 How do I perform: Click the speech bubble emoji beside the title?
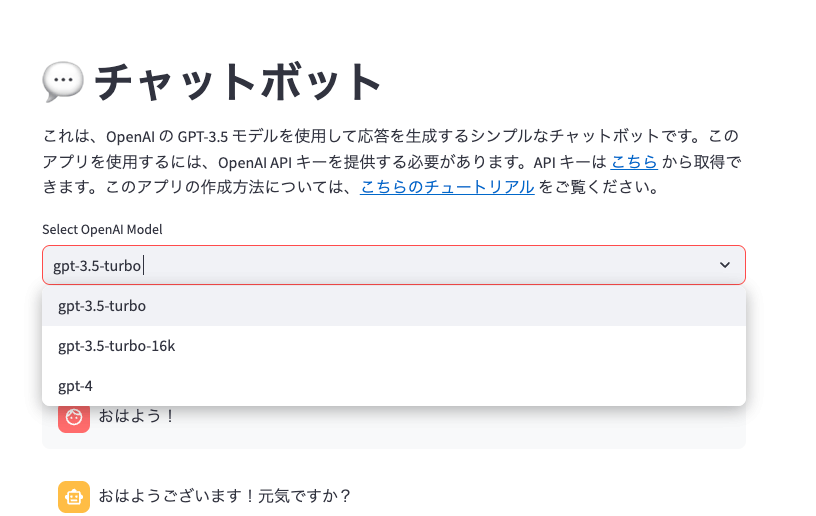pos(63,82)
